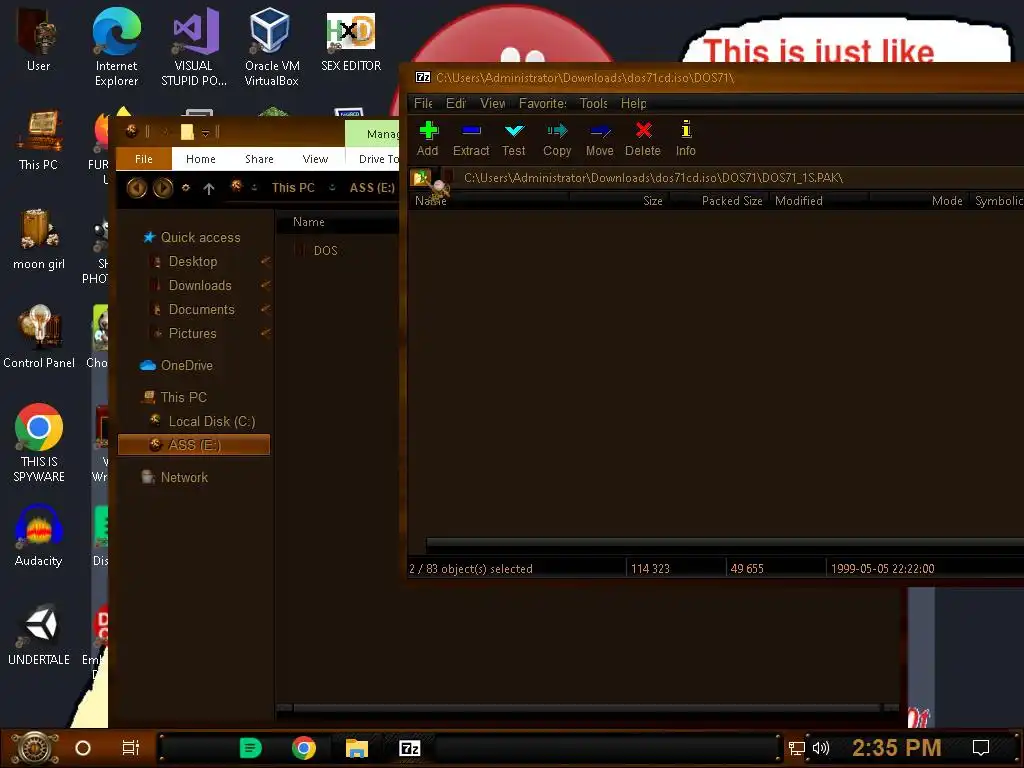The width and height of the screenshot is (1024, 768).
Task: Open the File menu in 7-Zip
Action: tap(423, 103)
